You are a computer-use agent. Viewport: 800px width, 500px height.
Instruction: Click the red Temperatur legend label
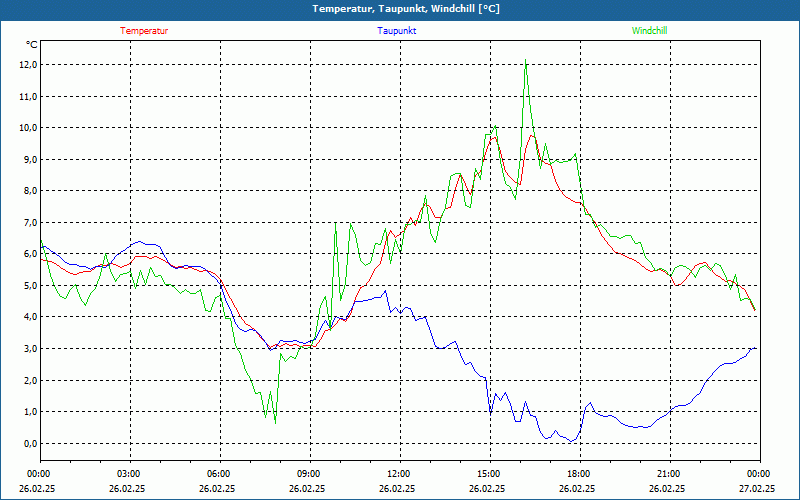(144, 30)
